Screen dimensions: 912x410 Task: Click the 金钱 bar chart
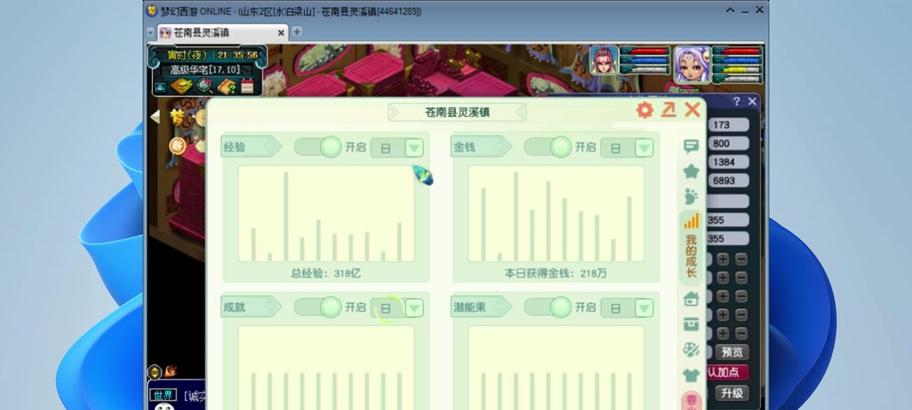556,214
